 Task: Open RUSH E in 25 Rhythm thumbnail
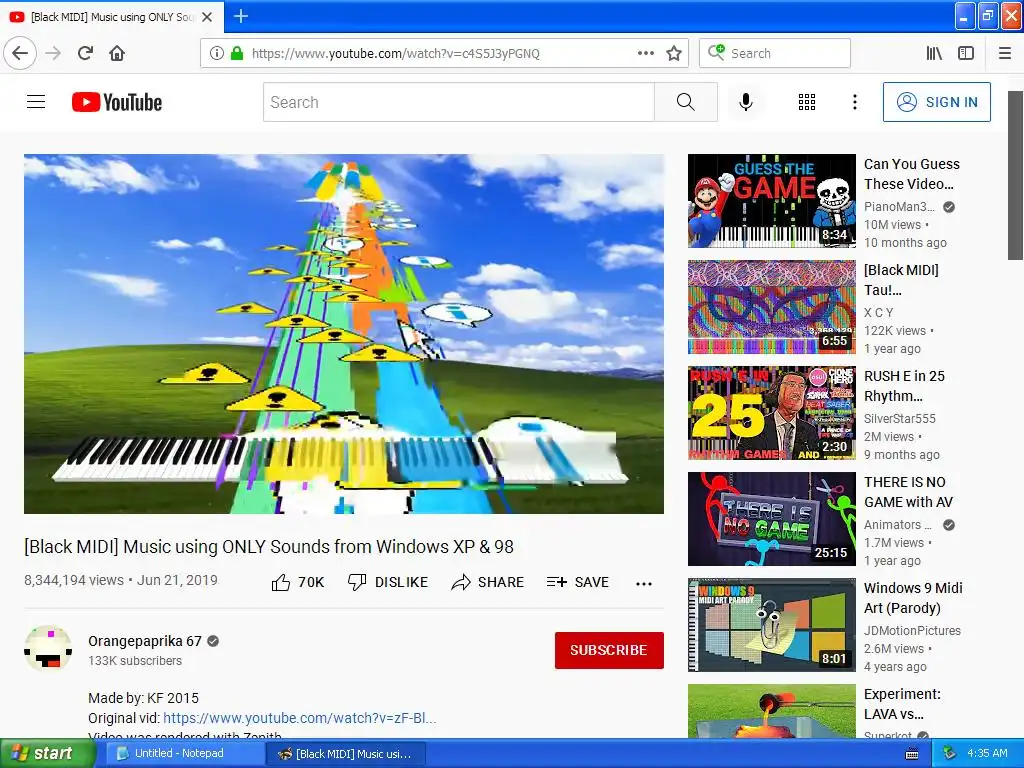point(771,413)
